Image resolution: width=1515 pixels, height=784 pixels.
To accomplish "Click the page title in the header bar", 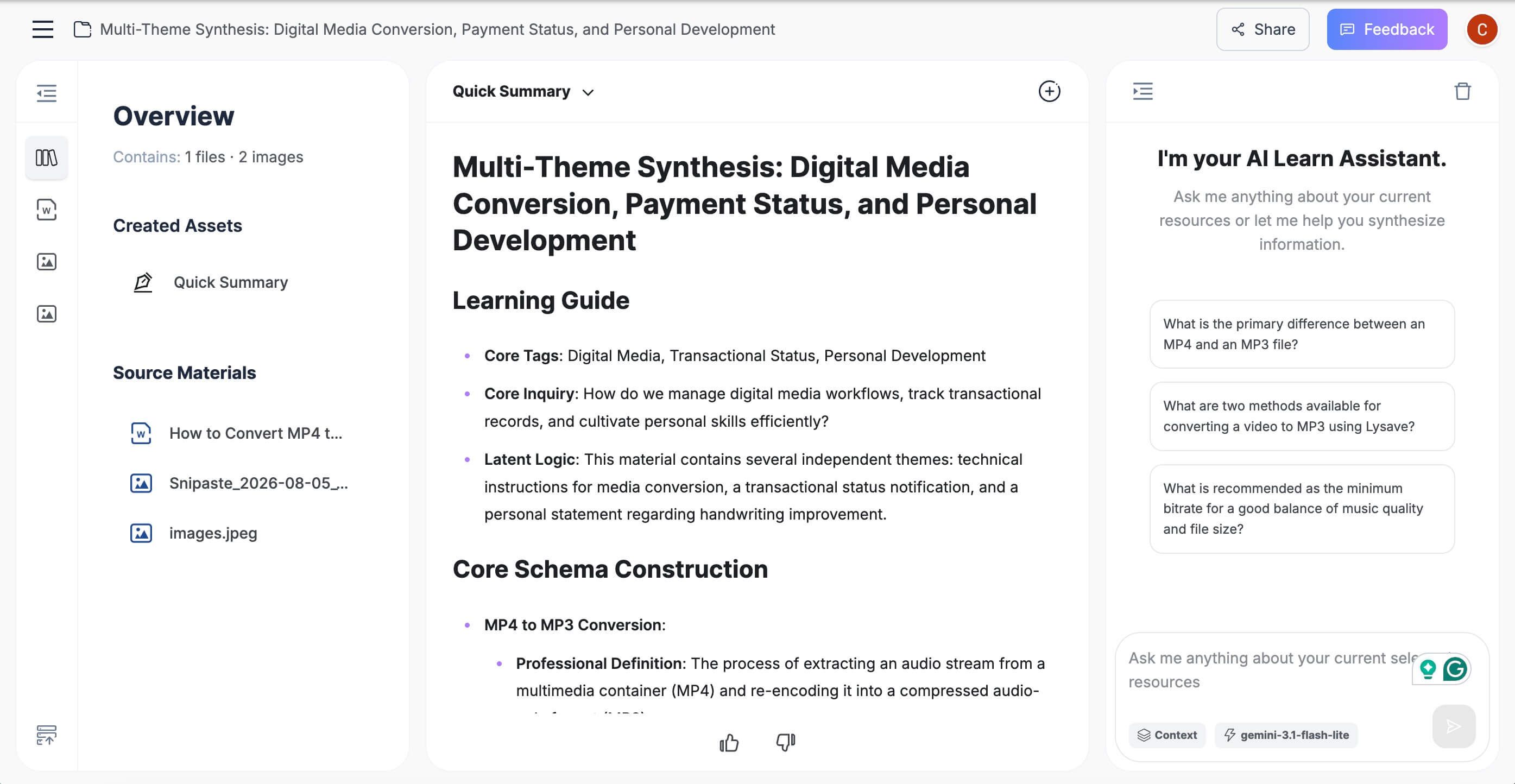I will tap(438, 29).
